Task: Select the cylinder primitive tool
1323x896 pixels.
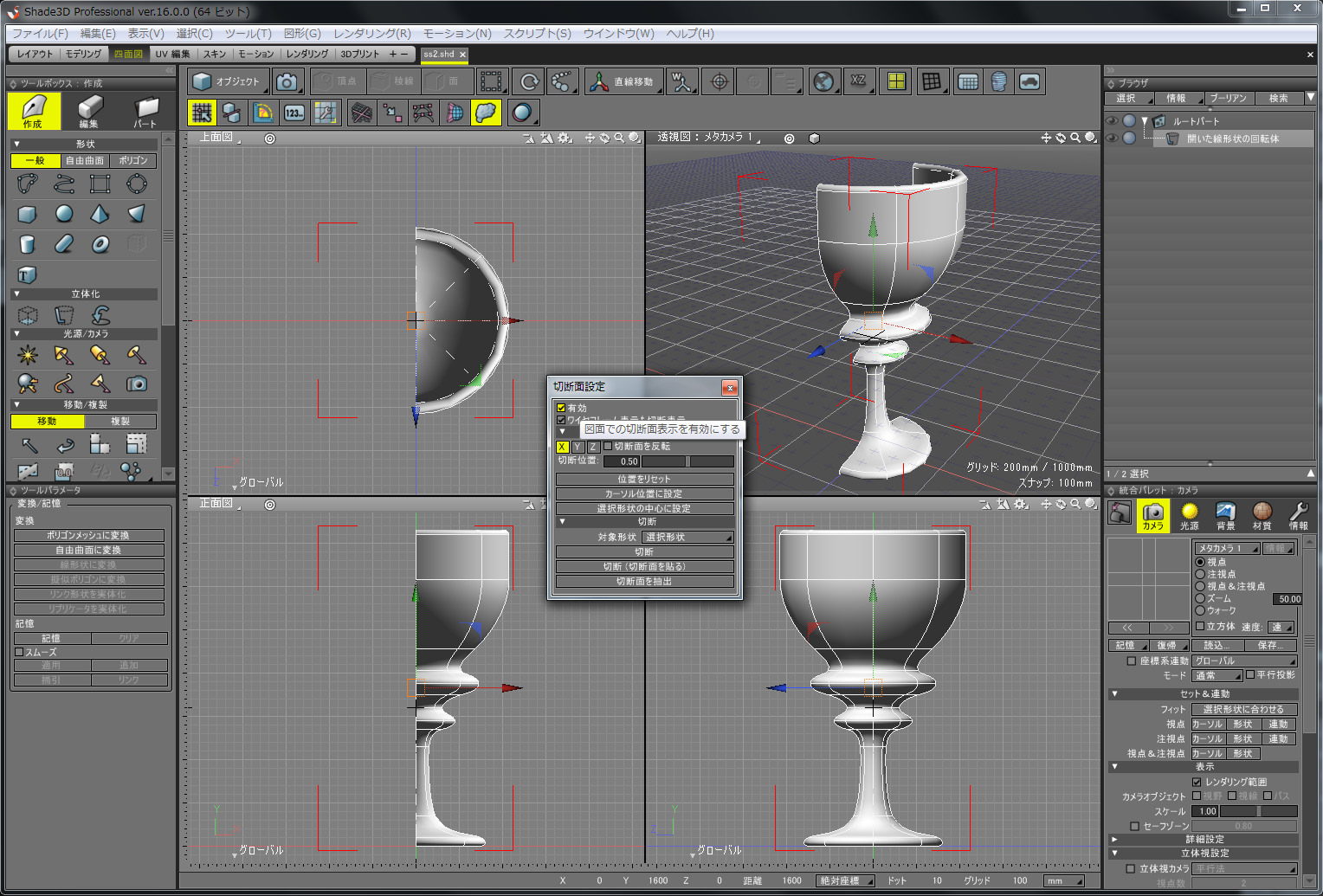Action: pyautogui.click(x=28, y=244)
